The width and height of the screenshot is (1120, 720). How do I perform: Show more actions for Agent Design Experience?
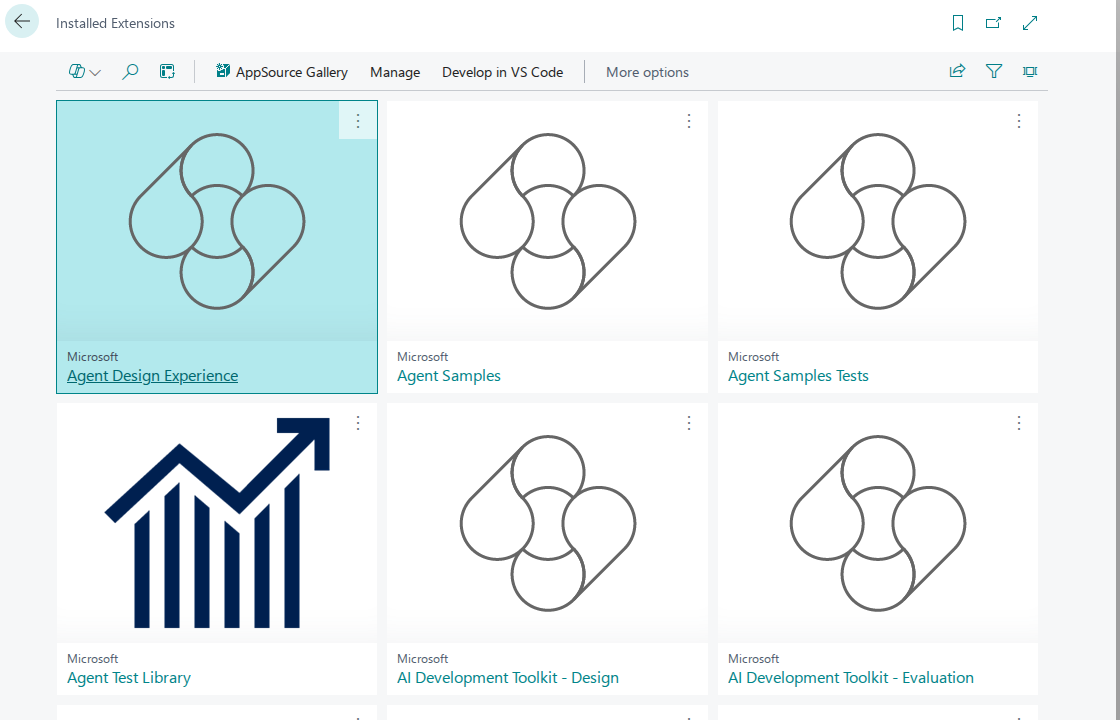point(358,121)
